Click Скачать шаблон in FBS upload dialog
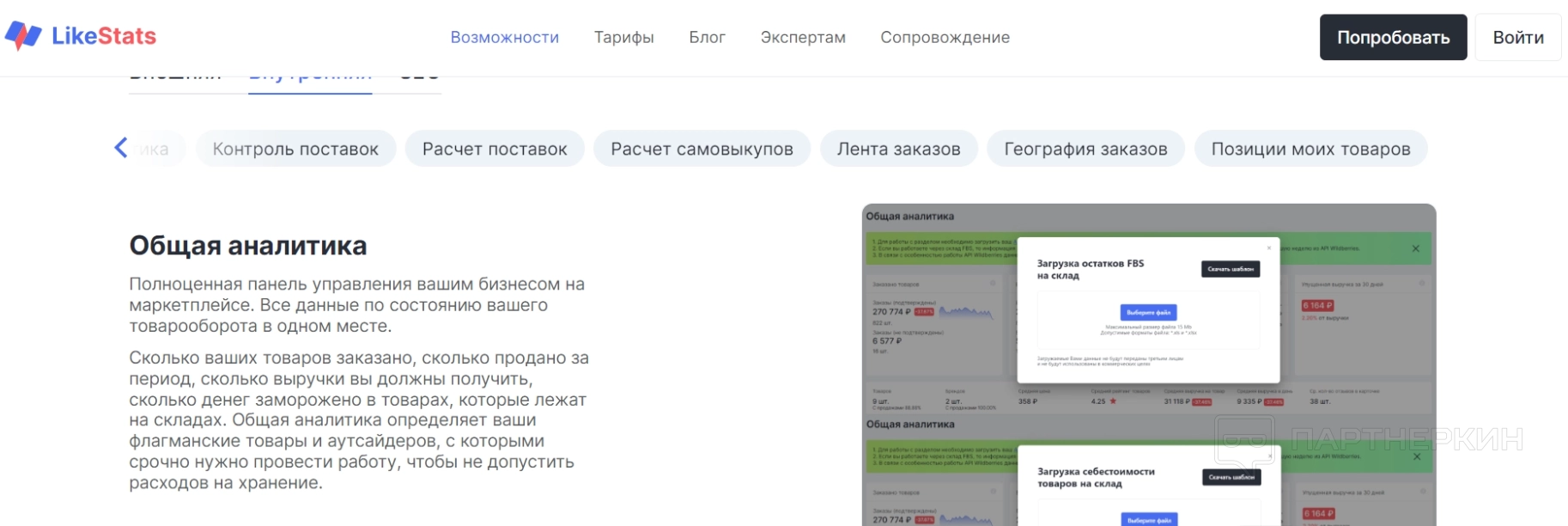1568x526 pixels. click(x=1231, y=269)
